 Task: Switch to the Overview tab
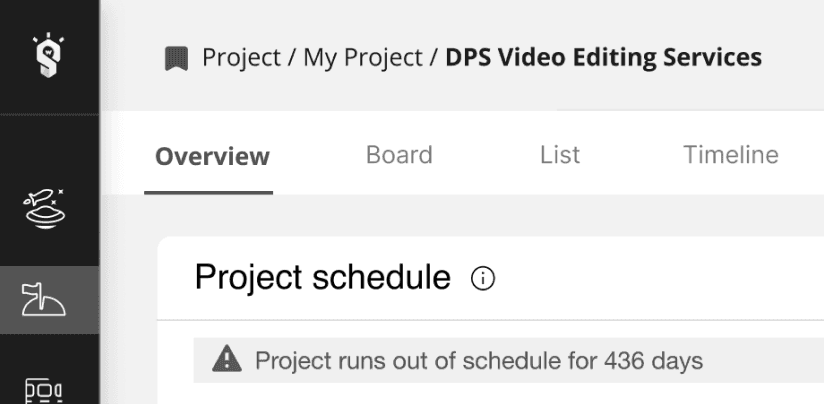coord(212,156)
